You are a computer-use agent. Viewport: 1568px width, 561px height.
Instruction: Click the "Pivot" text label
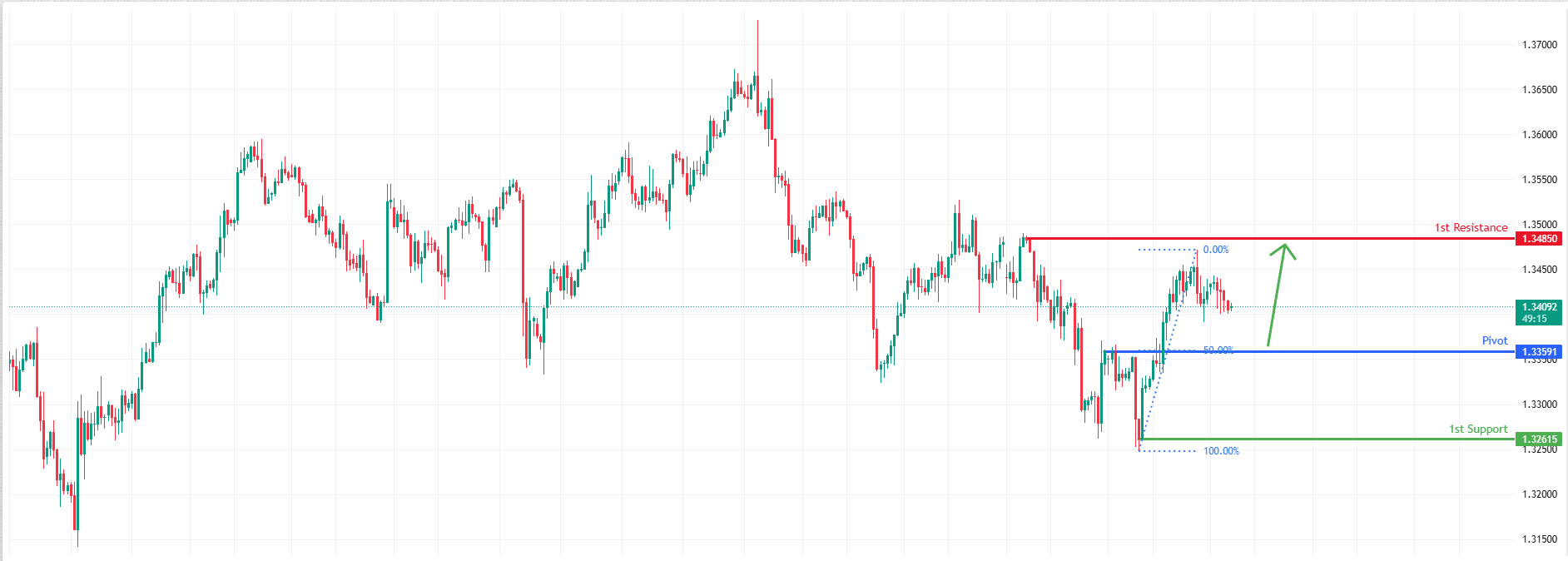pos(1495,340)
